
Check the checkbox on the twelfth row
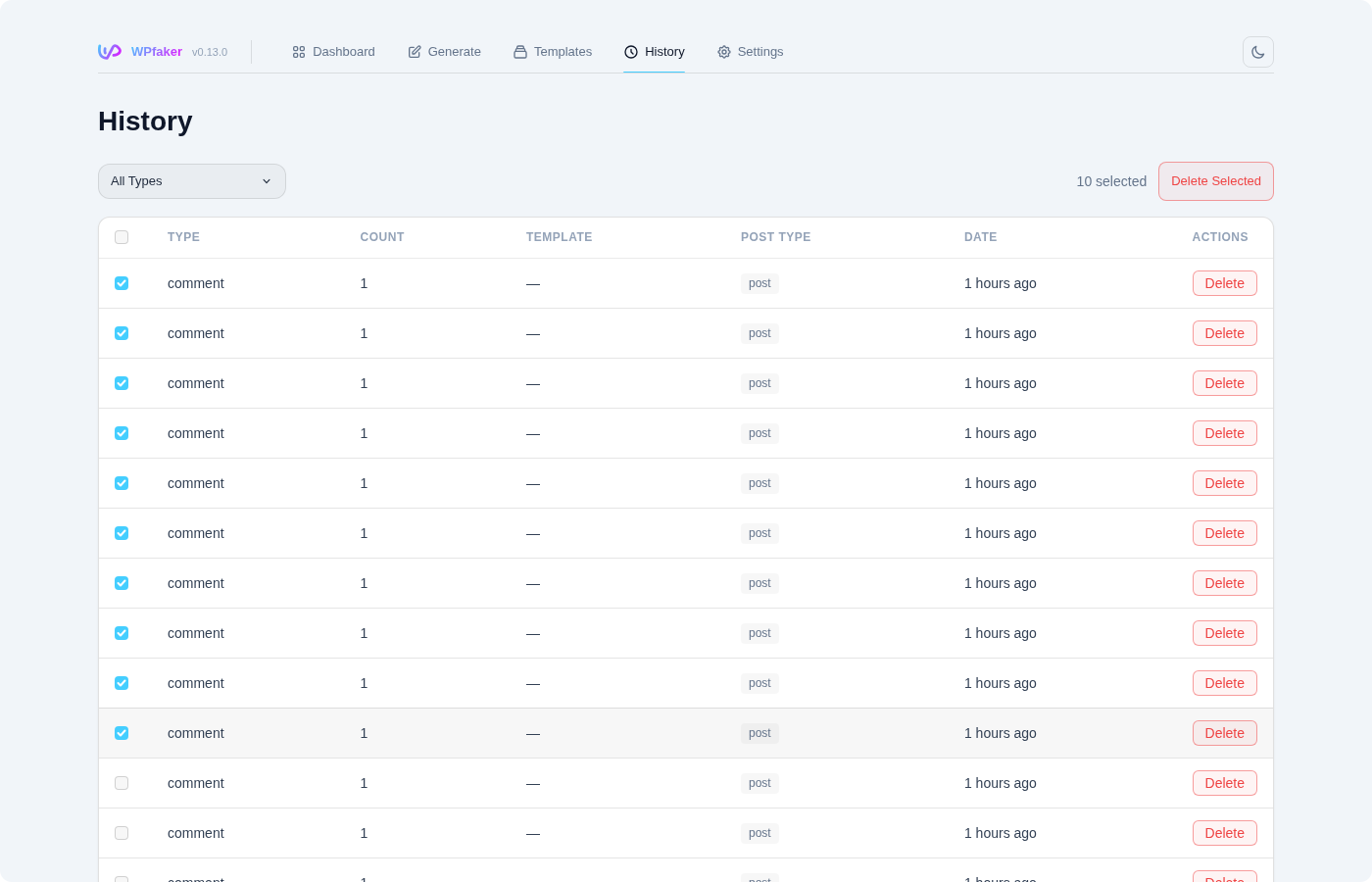pos(122,833)
